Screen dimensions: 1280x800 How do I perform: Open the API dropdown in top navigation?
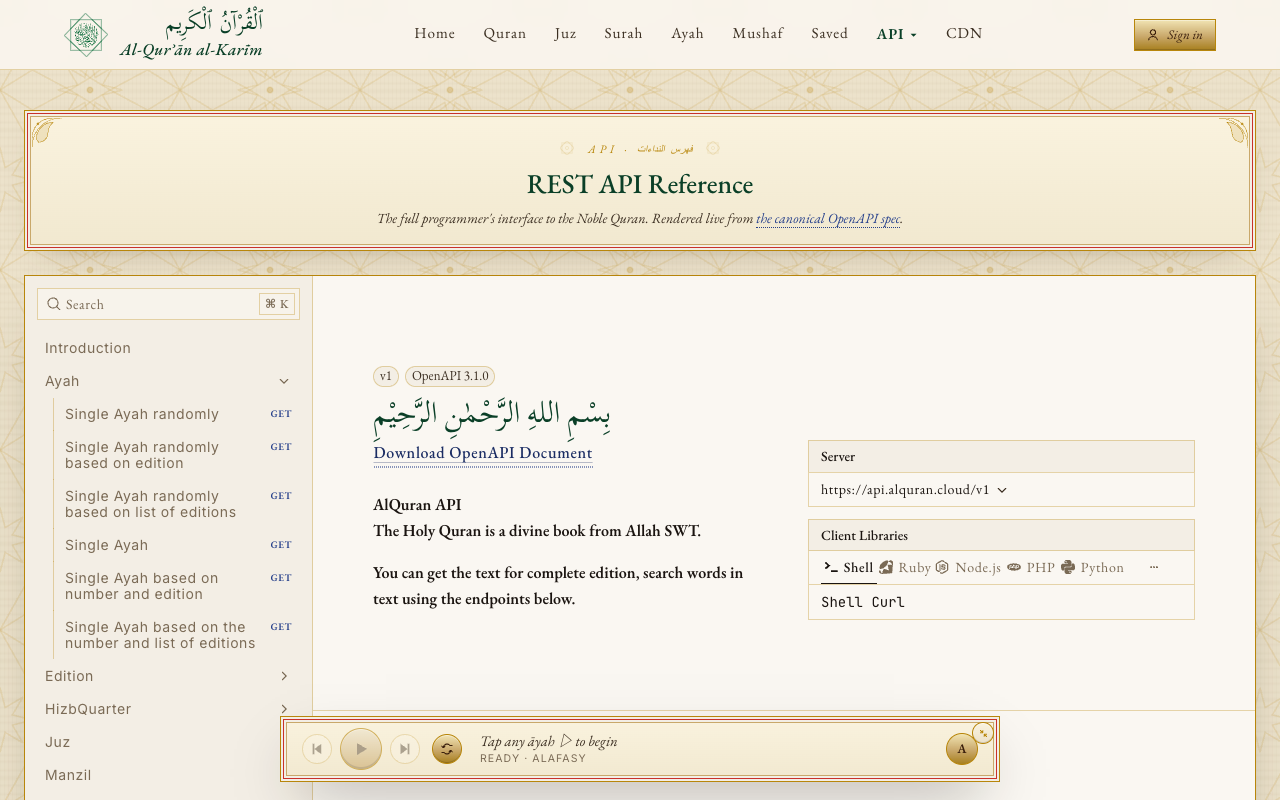897,34
